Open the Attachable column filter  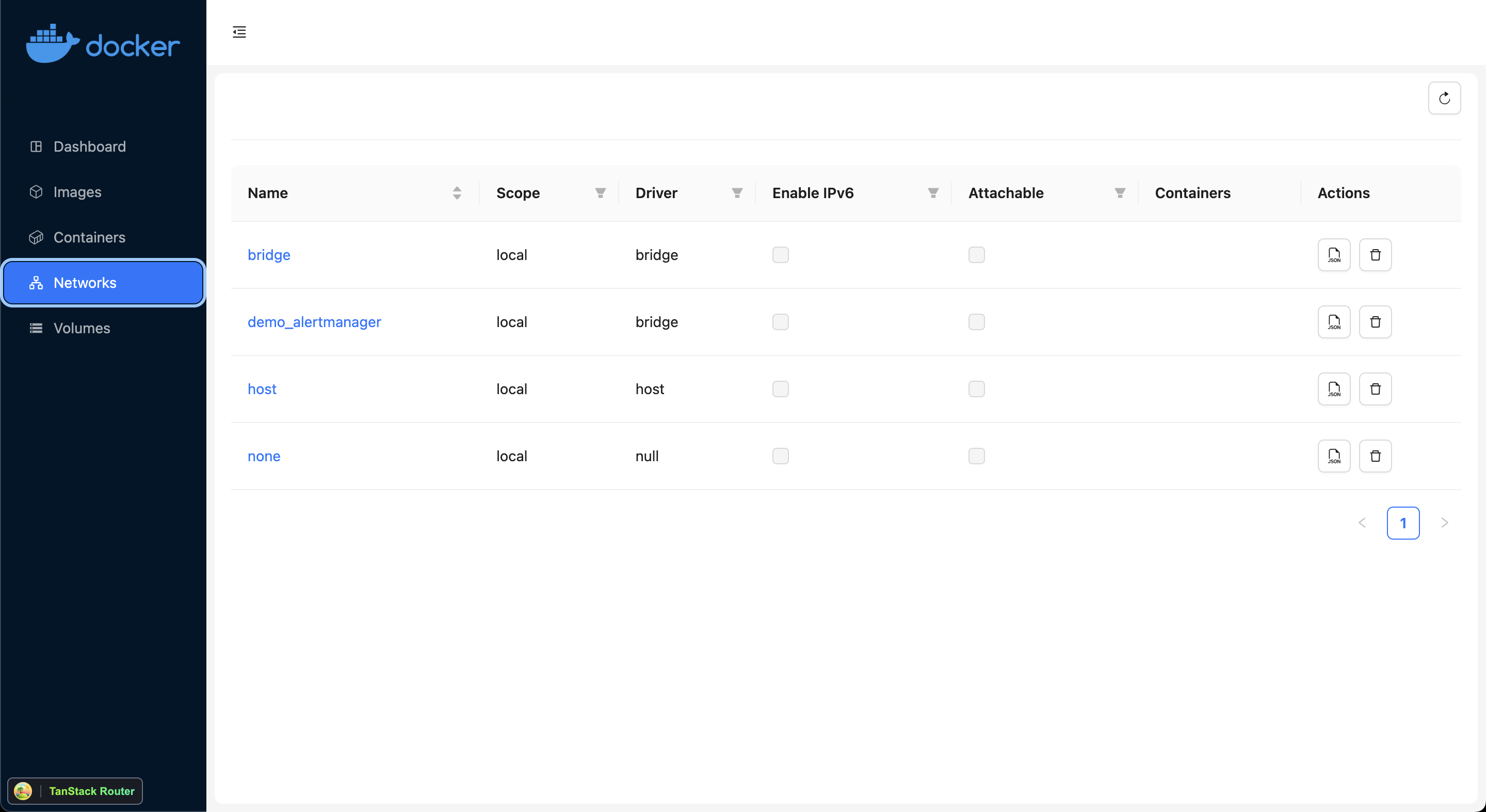point(1119,193)
